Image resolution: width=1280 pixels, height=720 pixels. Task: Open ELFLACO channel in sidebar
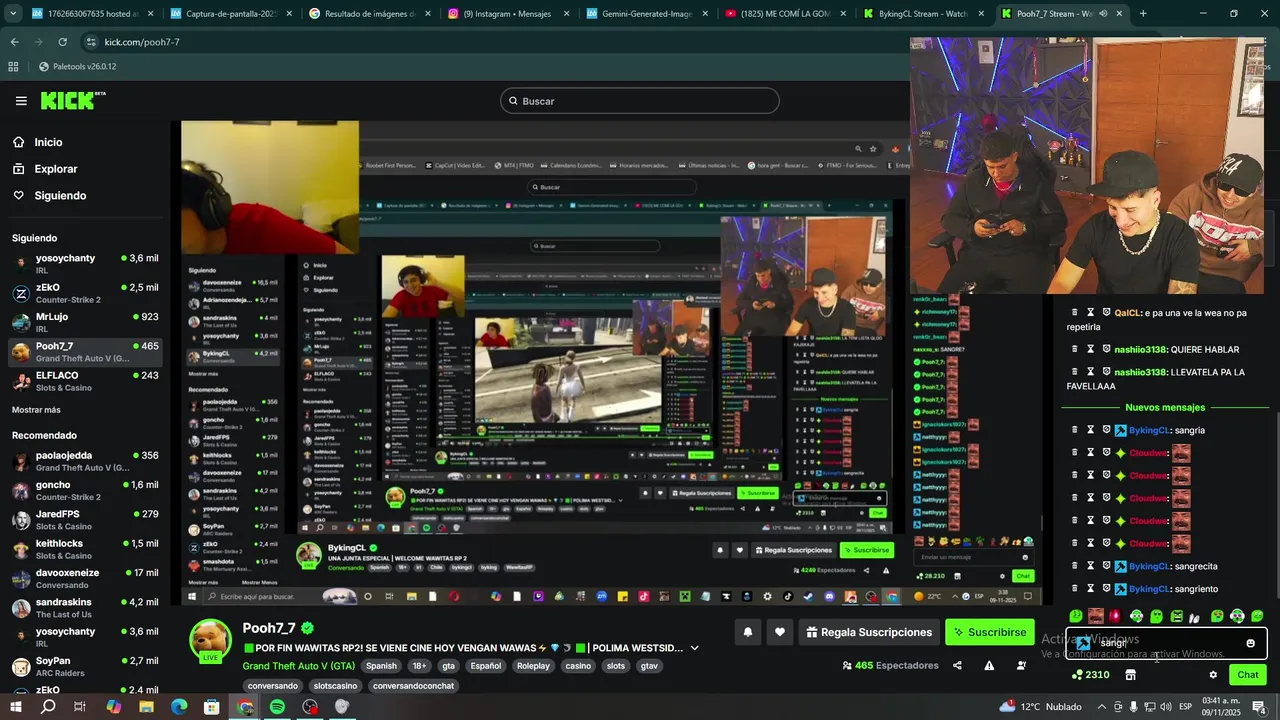tap(84, 381)
